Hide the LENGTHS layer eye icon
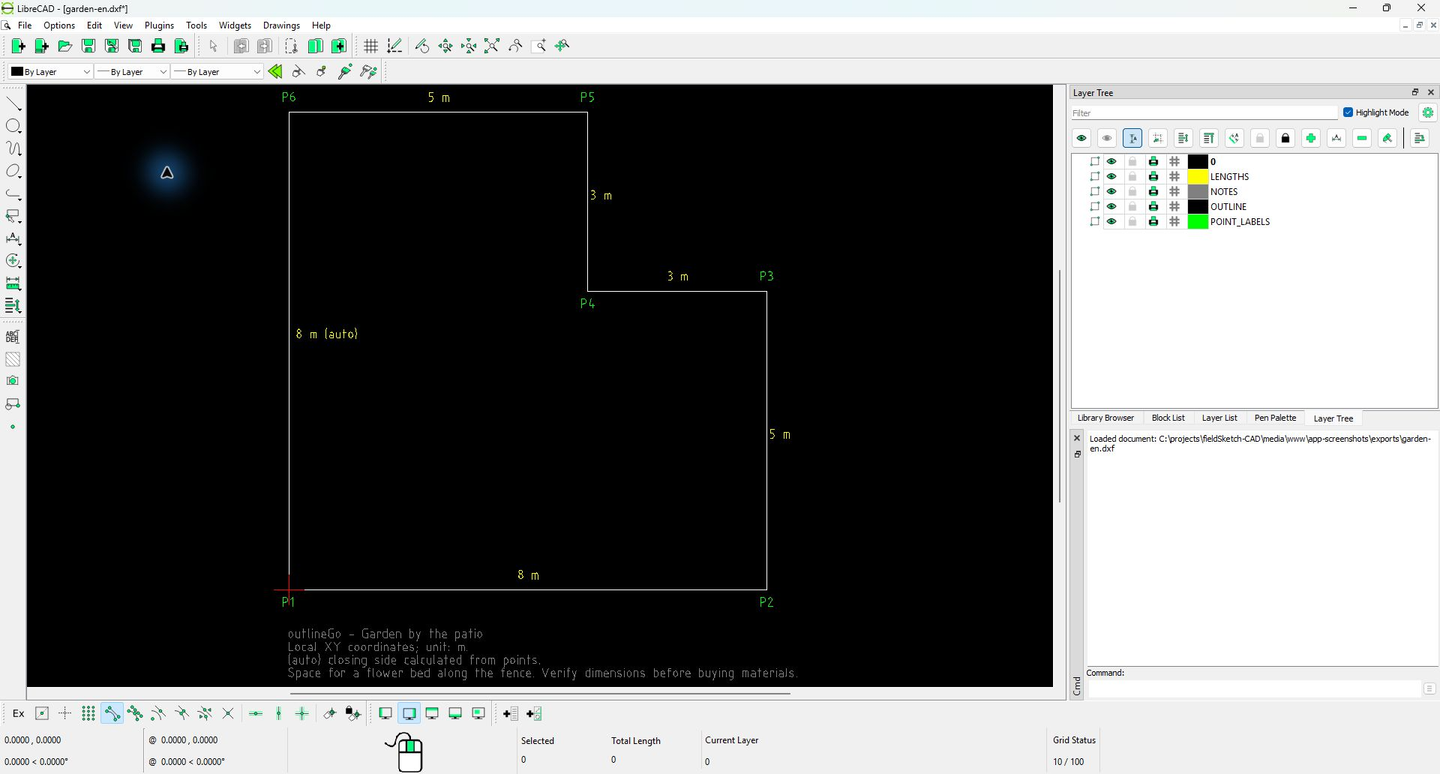Screen dimensions: 1440x774 click(x=1111, y=177)
